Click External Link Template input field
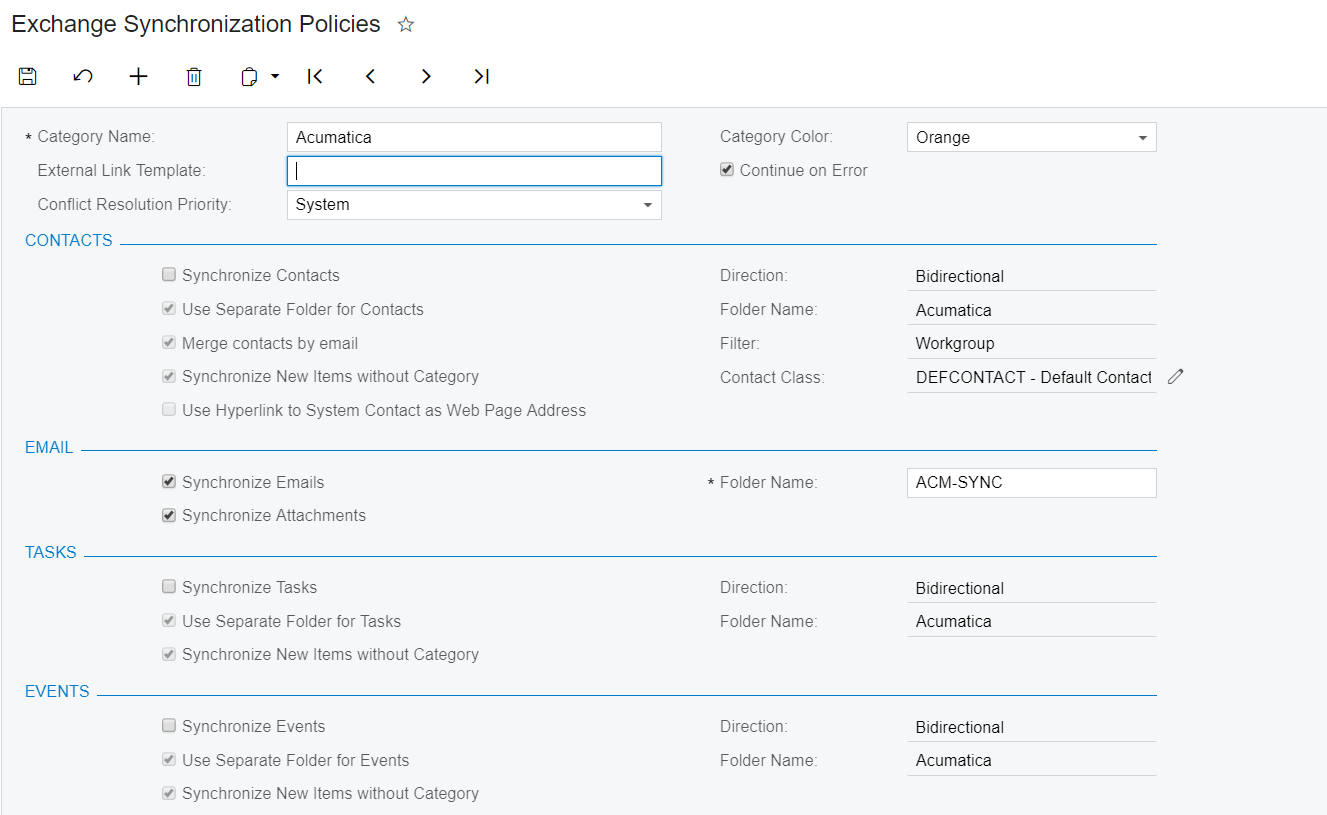1327x815 pixels. tap(474, 171)
